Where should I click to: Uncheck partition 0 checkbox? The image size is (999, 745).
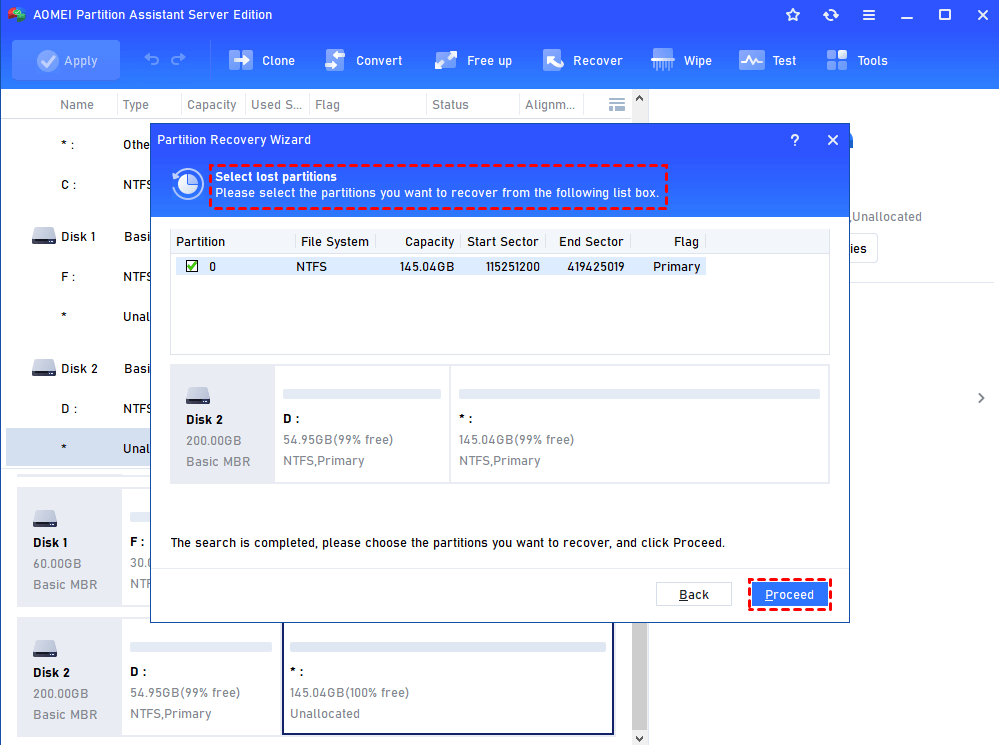tap(192, 266)
